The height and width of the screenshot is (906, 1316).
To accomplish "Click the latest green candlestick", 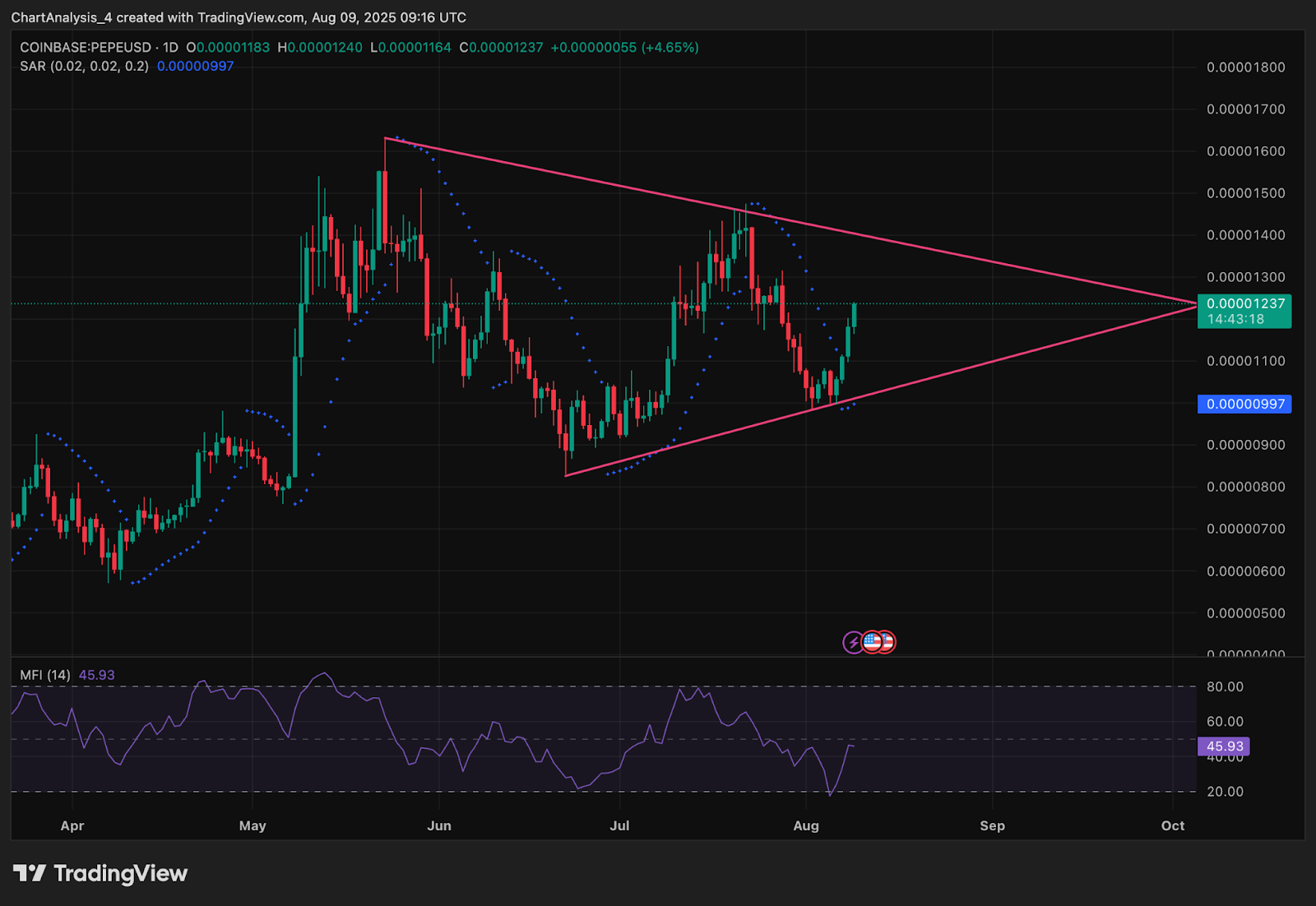I will pyautogui.click(x=855, y=317).
